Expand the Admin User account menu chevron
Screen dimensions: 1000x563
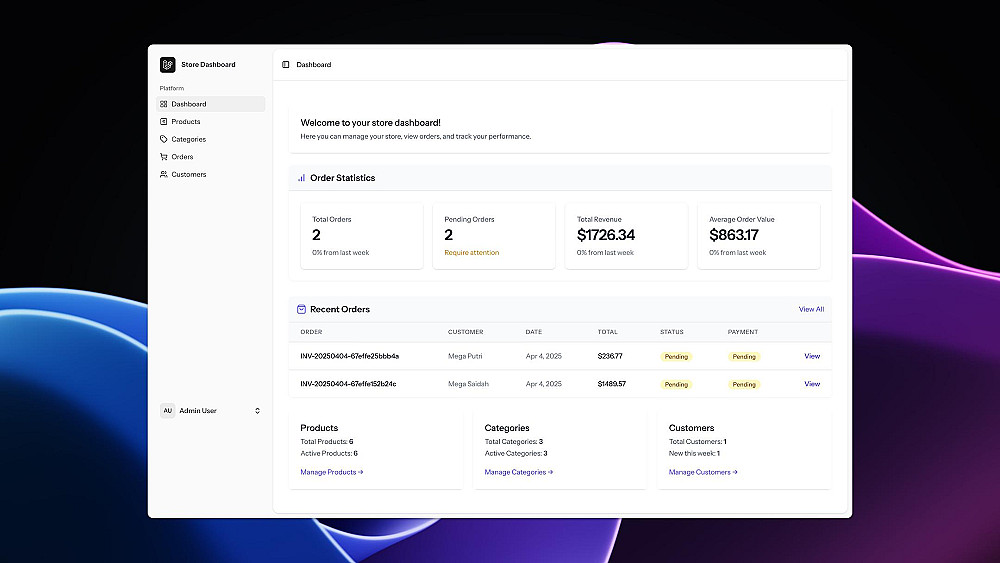tap(258, 411)
